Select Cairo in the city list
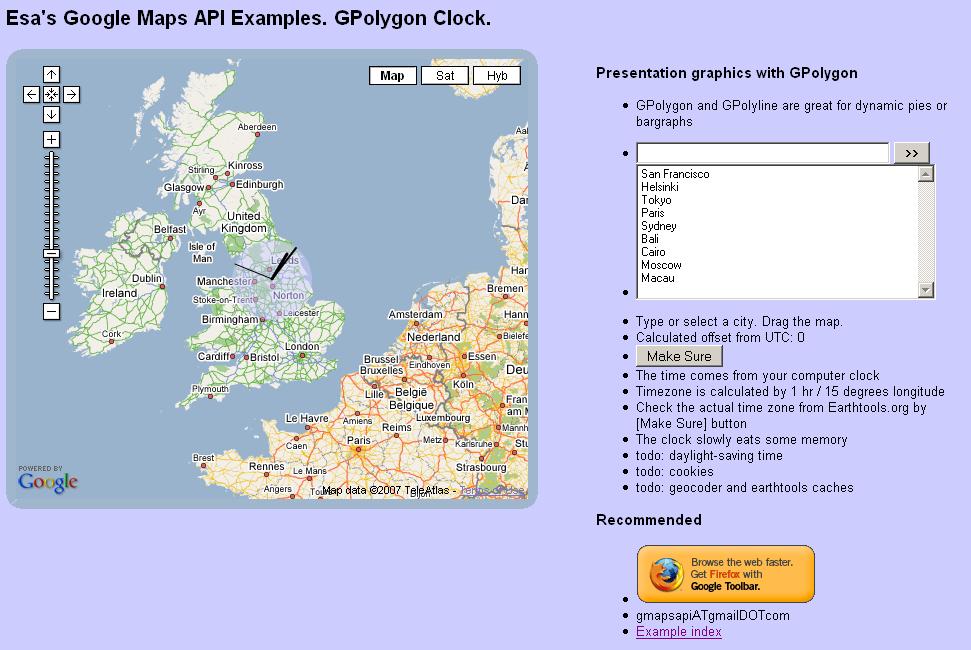Viewport: 971px width, 650px height. click(x=653, y=252)
